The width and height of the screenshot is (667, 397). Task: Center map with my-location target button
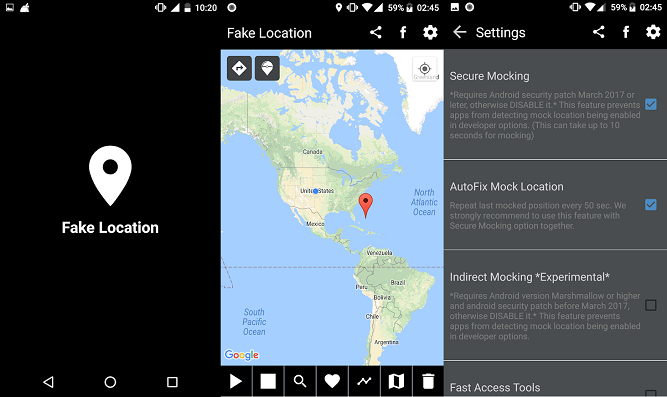425,69
